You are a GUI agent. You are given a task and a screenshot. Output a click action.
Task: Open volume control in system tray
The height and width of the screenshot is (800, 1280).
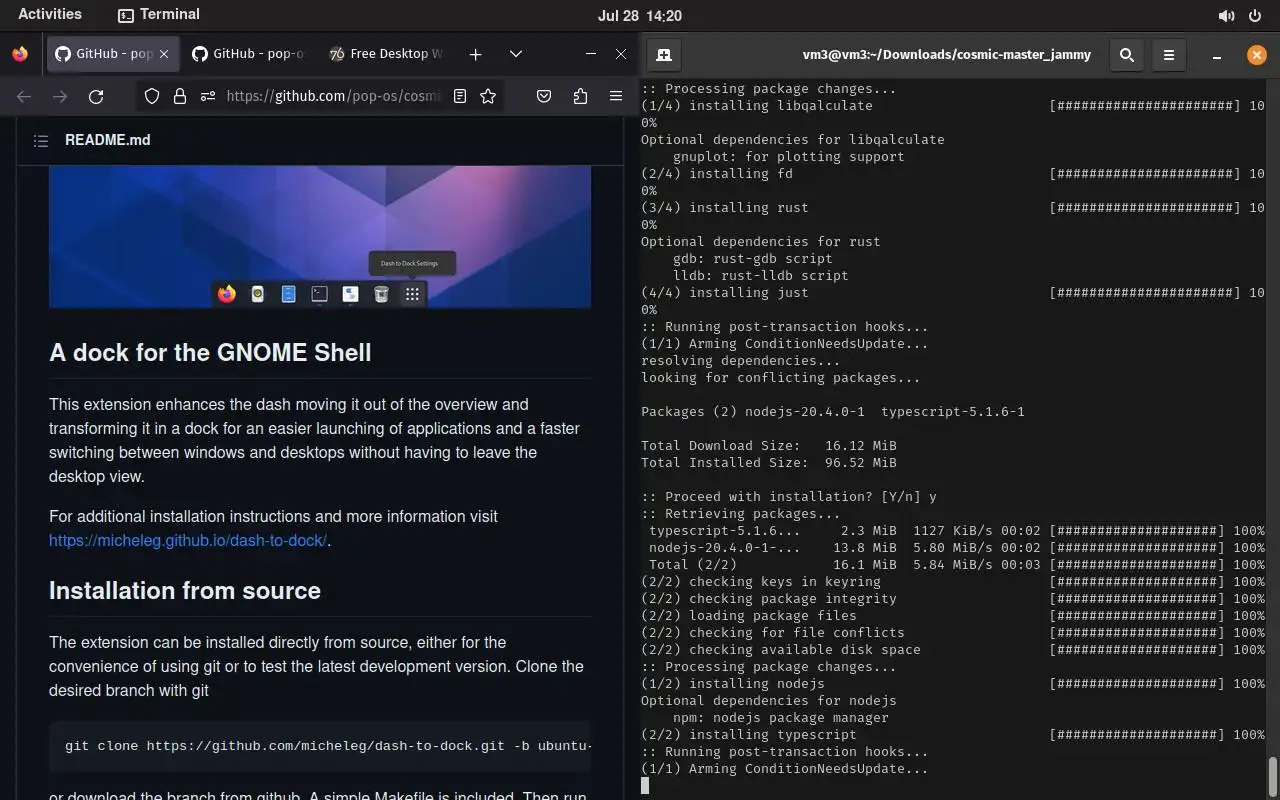[x=1226, y=15]
